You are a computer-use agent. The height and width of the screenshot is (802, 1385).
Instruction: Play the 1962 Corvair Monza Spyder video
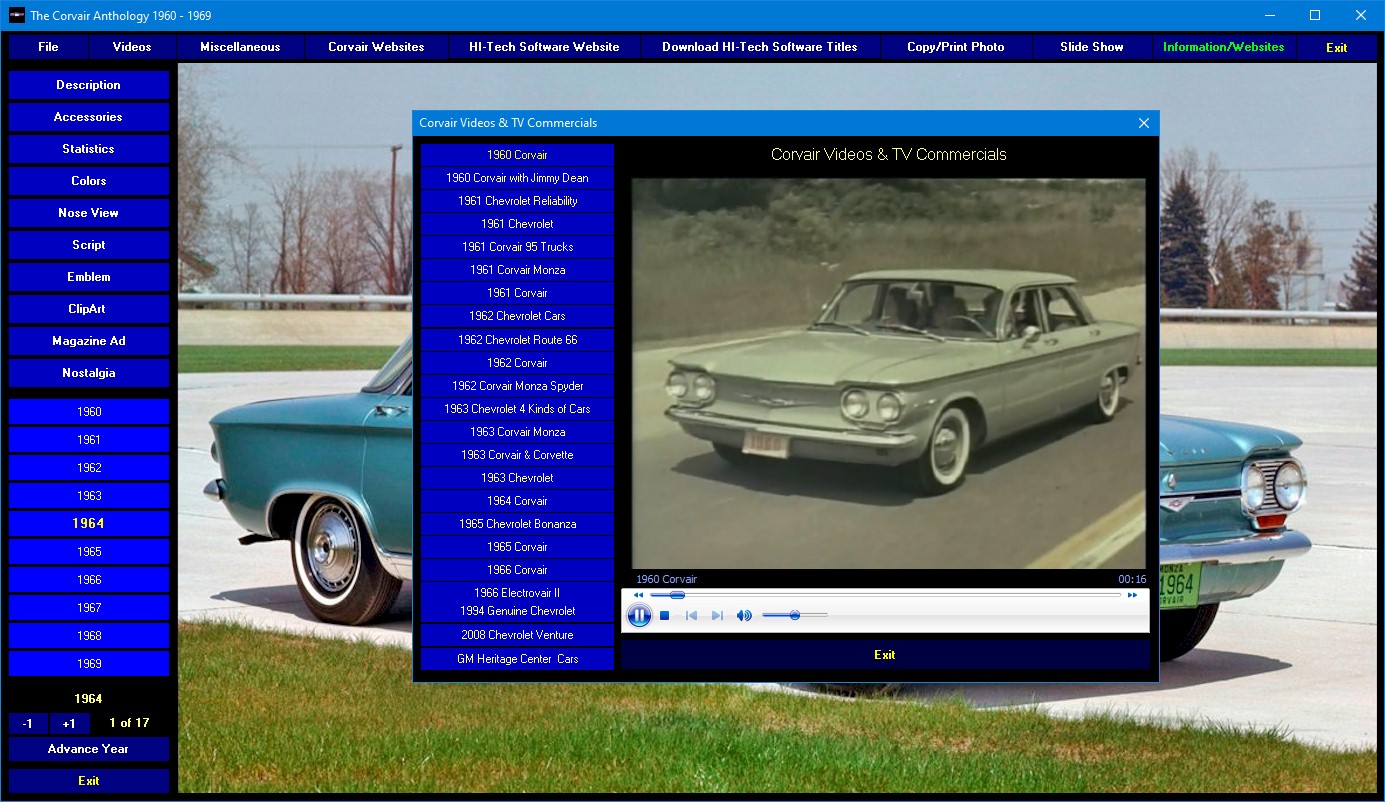pos(517,386)
